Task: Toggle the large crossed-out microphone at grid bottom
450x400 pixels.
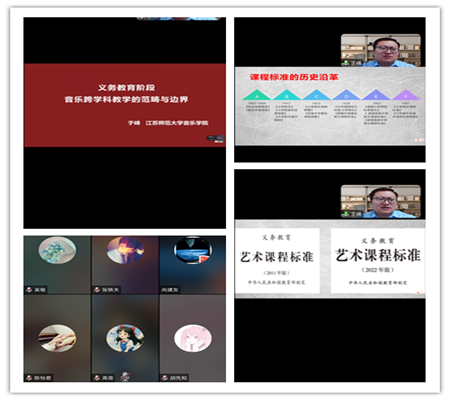Action: coord(125,377)
